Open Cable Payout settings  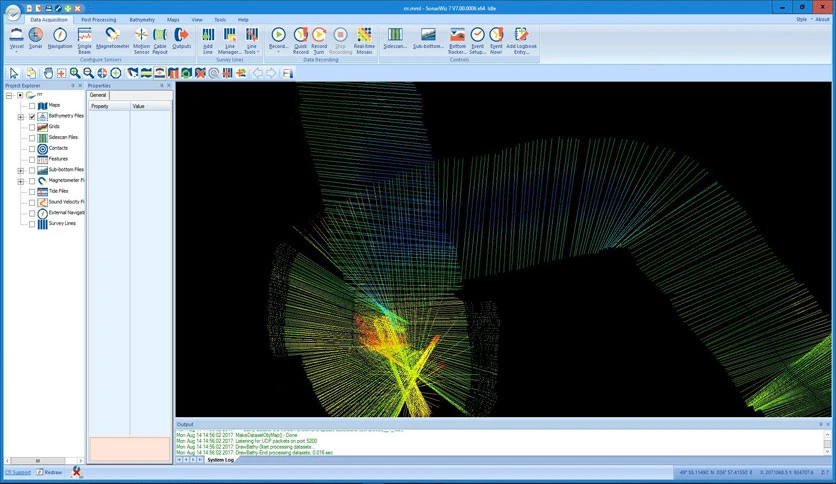tap(160, 41)
